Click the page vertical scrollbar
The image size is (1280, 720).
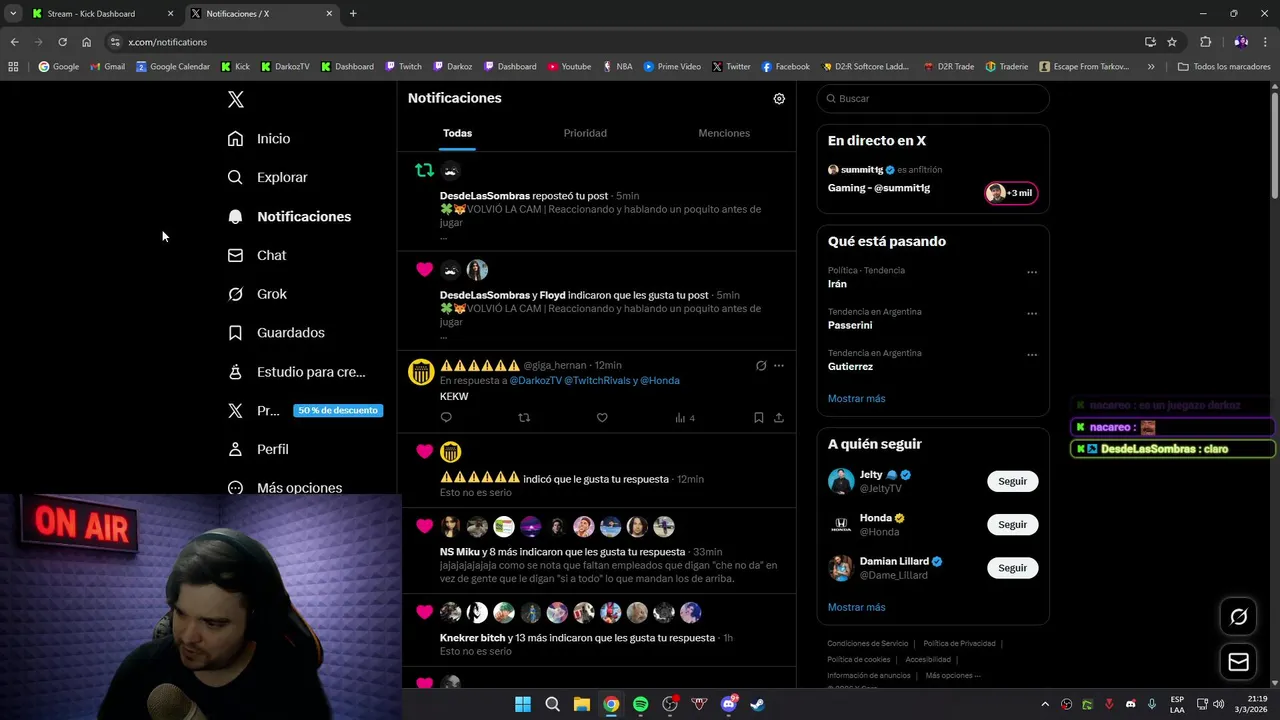coord(1275,145)
